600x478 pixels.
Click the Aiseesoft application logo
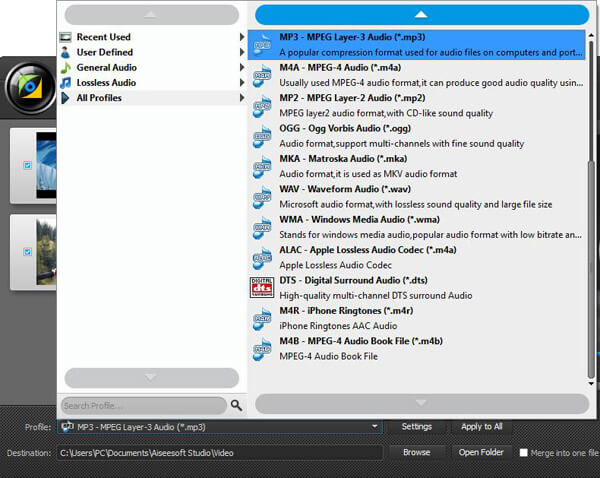(x=31, y=88)
